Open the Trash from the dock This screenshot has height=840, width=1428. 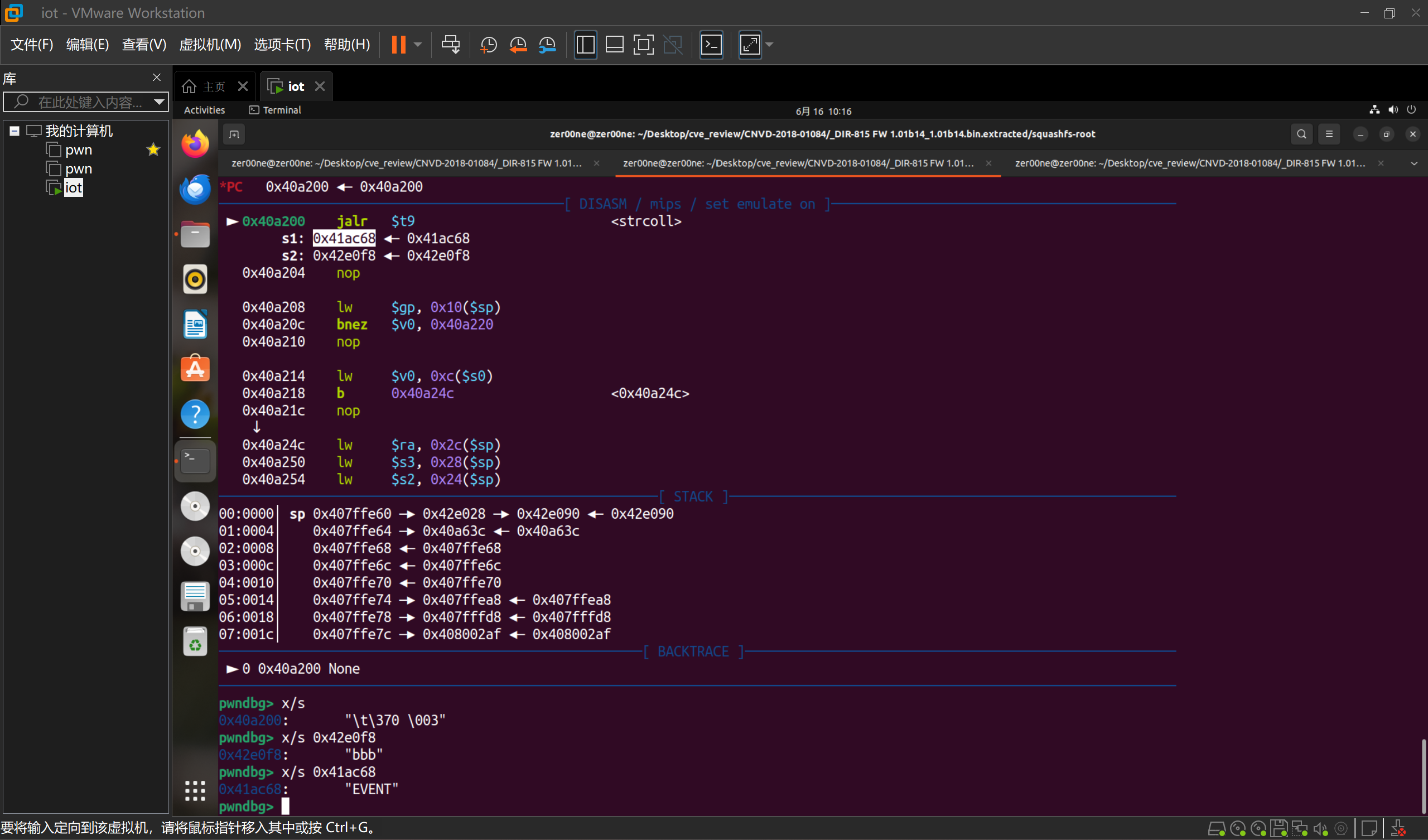pyautogui.click(x=195, y=642)
